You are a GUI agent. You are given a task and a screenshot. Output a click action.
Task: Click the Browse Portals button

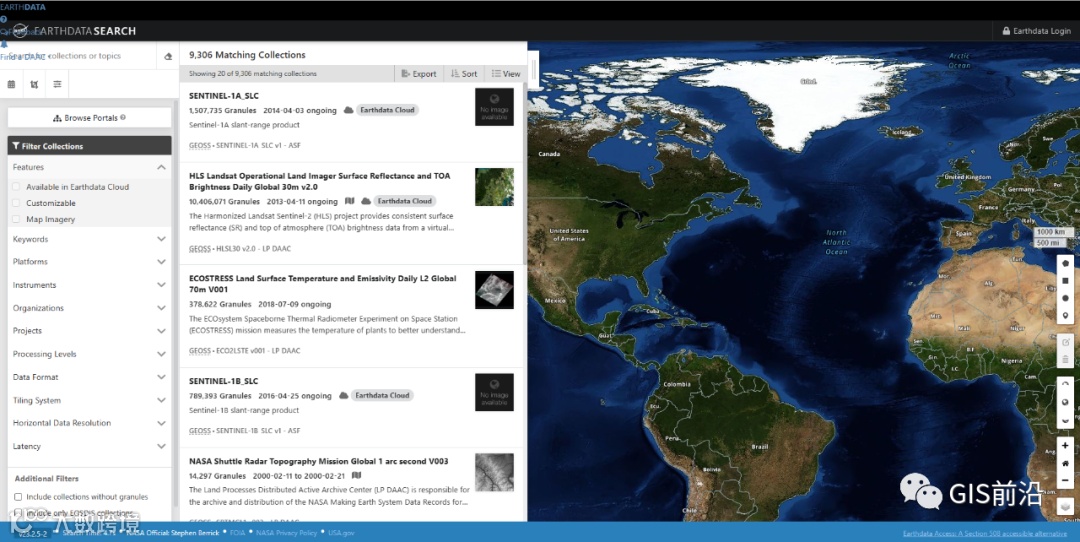pyautogui.click(x=90, y=118)
